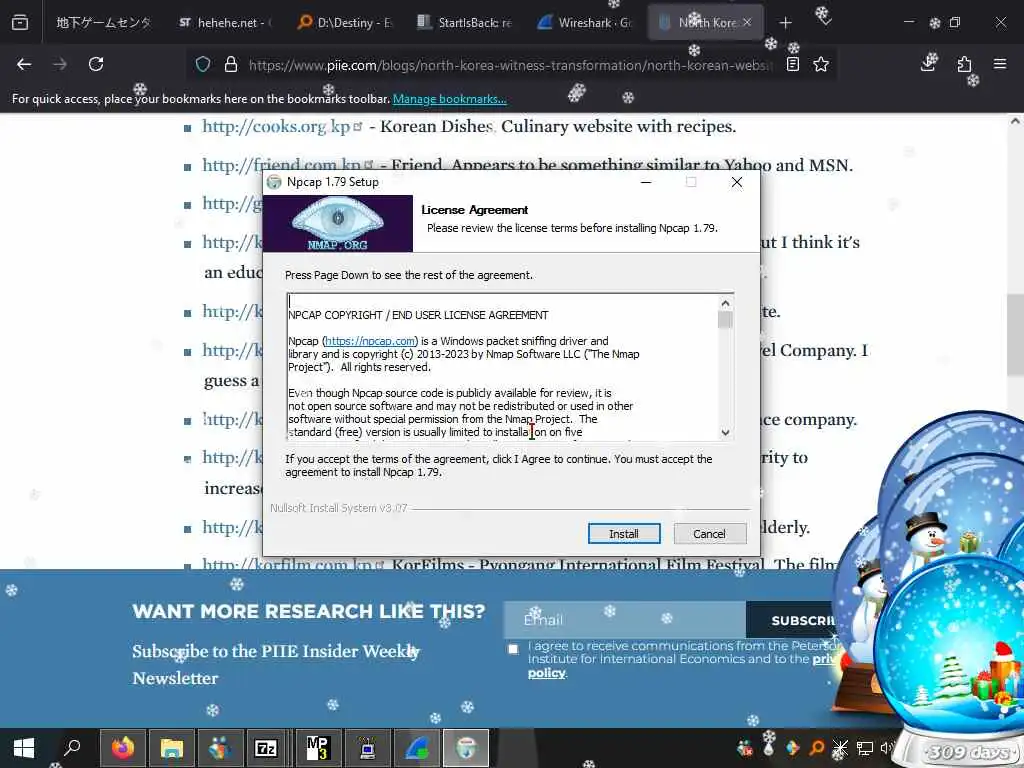Switch to the Wireshark tab
The height and width of the screenshot is (768, 1024).
coord(586,23)
